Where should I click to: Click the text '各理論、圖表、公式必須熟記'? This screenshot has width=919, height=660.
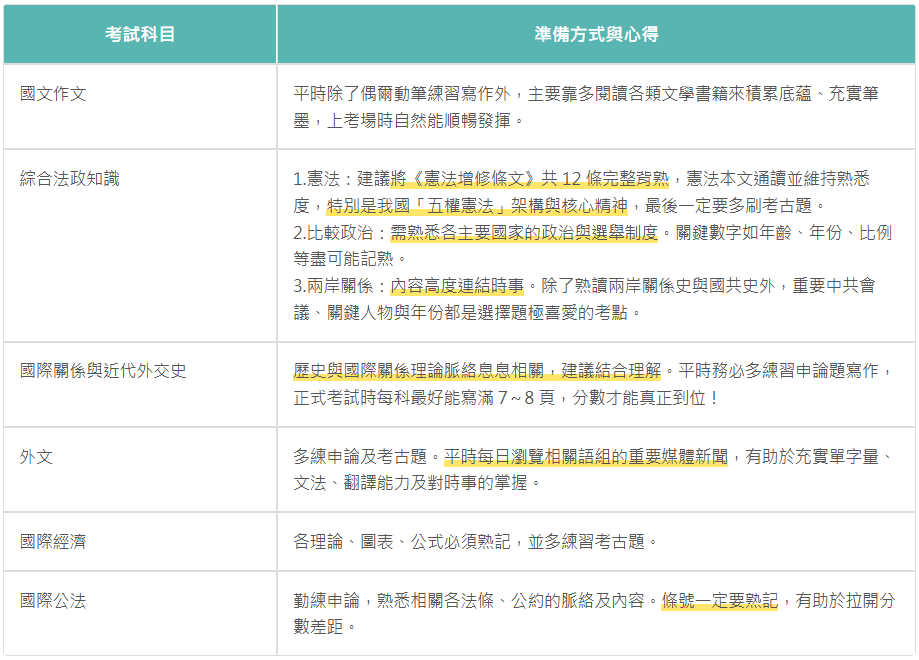401,542
